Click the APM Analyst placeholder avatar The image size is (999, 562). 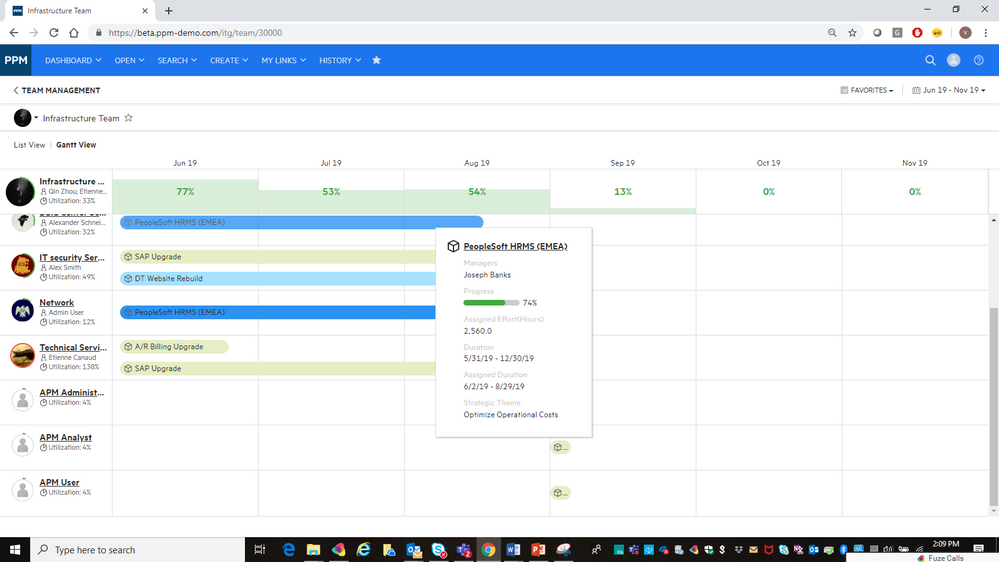coord(22,445)
